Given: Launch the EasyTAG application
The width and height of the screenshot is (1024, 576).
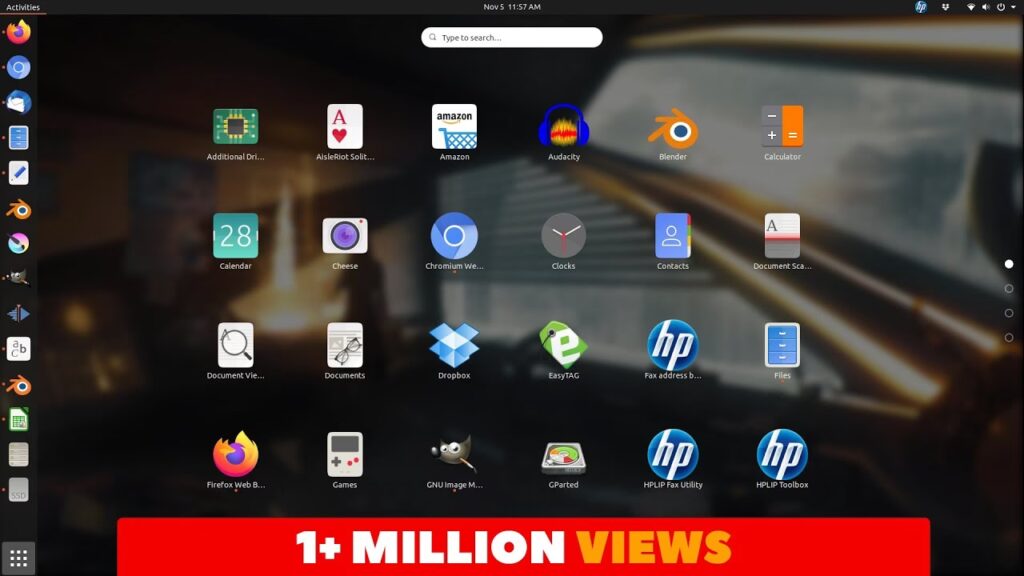Looking at the screenshot, I should click(563, 345).
